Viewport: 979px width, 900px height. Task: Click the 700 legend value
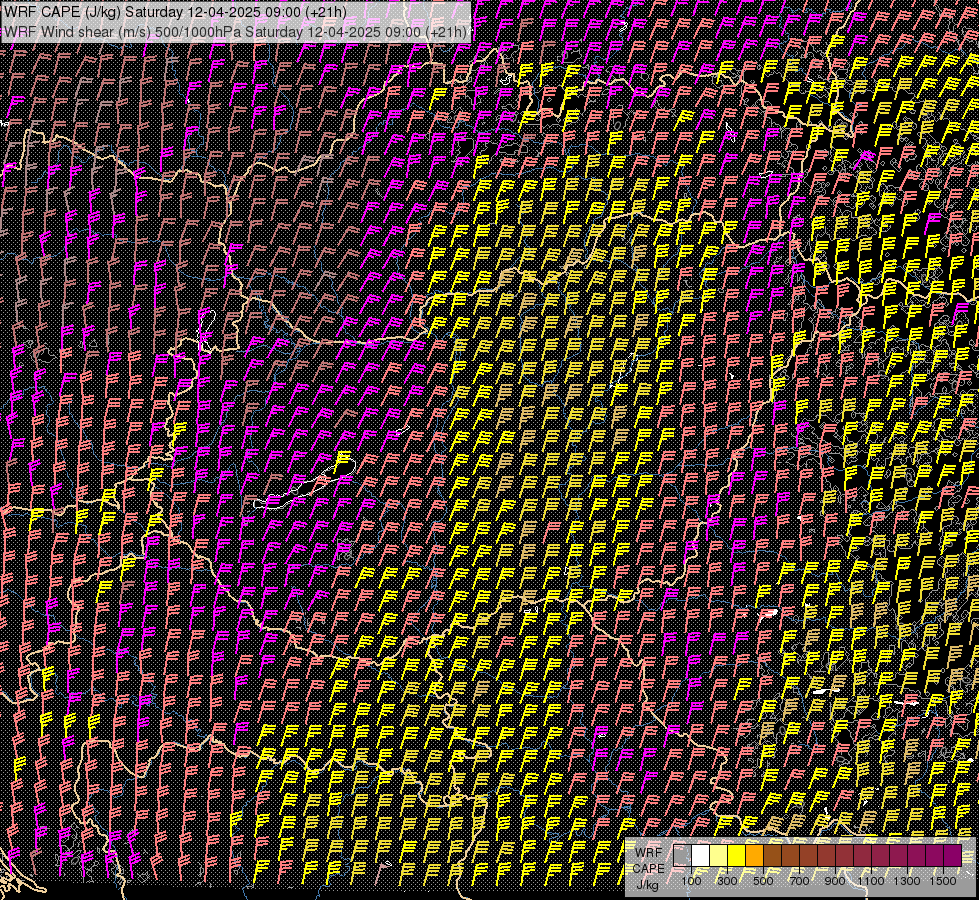(799, 881)
